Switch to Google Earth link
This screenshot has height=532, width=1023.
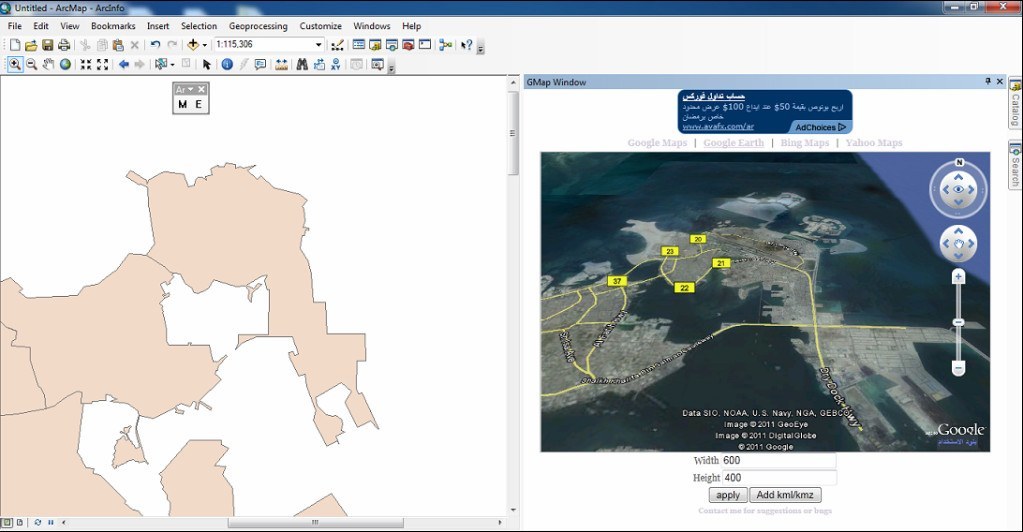(733, 143)
